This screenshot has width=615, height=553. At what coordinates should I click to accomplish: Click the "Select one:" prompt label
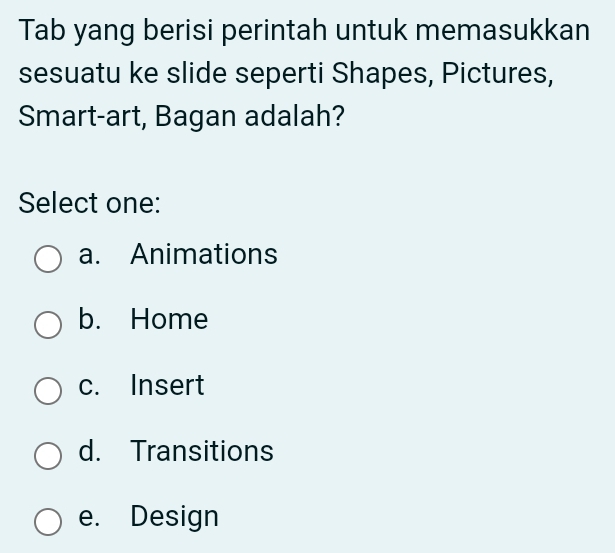[90, 202]
